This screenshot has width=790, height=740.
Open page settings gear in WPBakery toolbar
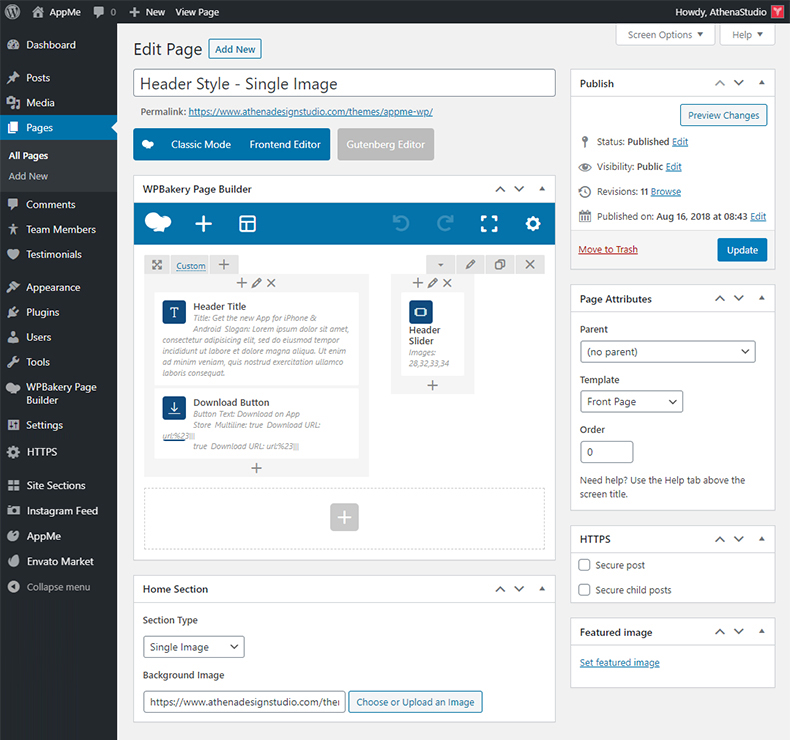pos(533,224)
